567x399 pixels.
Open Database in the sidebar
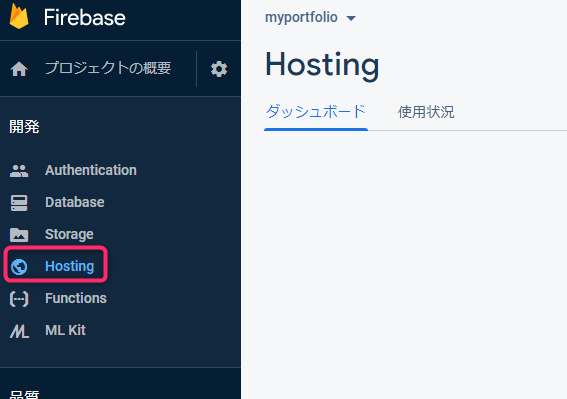(74, 202)
